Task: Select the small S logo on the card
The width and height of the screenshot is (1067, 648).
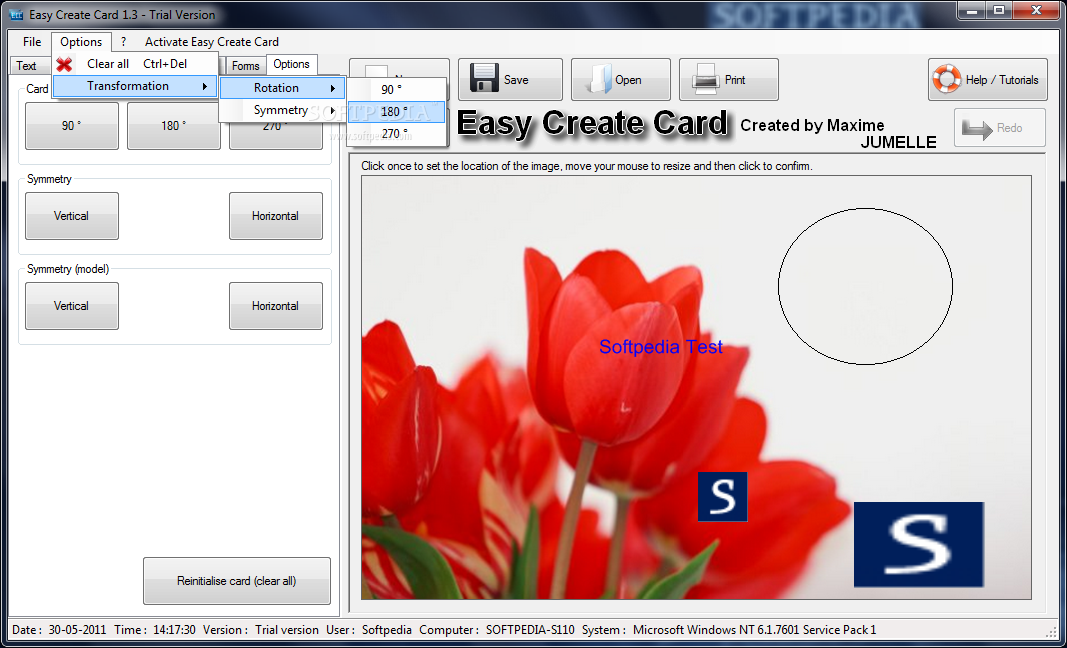Action: click(x=722, y=496)
